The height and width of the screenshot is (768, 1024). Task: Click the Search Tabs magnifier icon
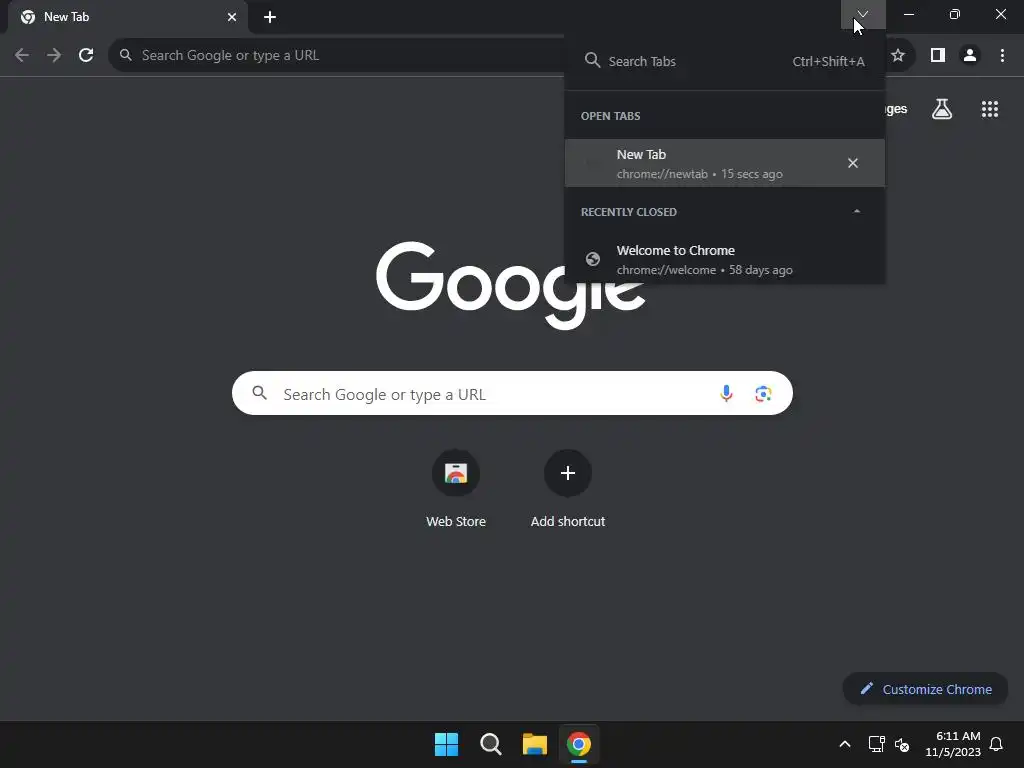click(x=592, y=61)
